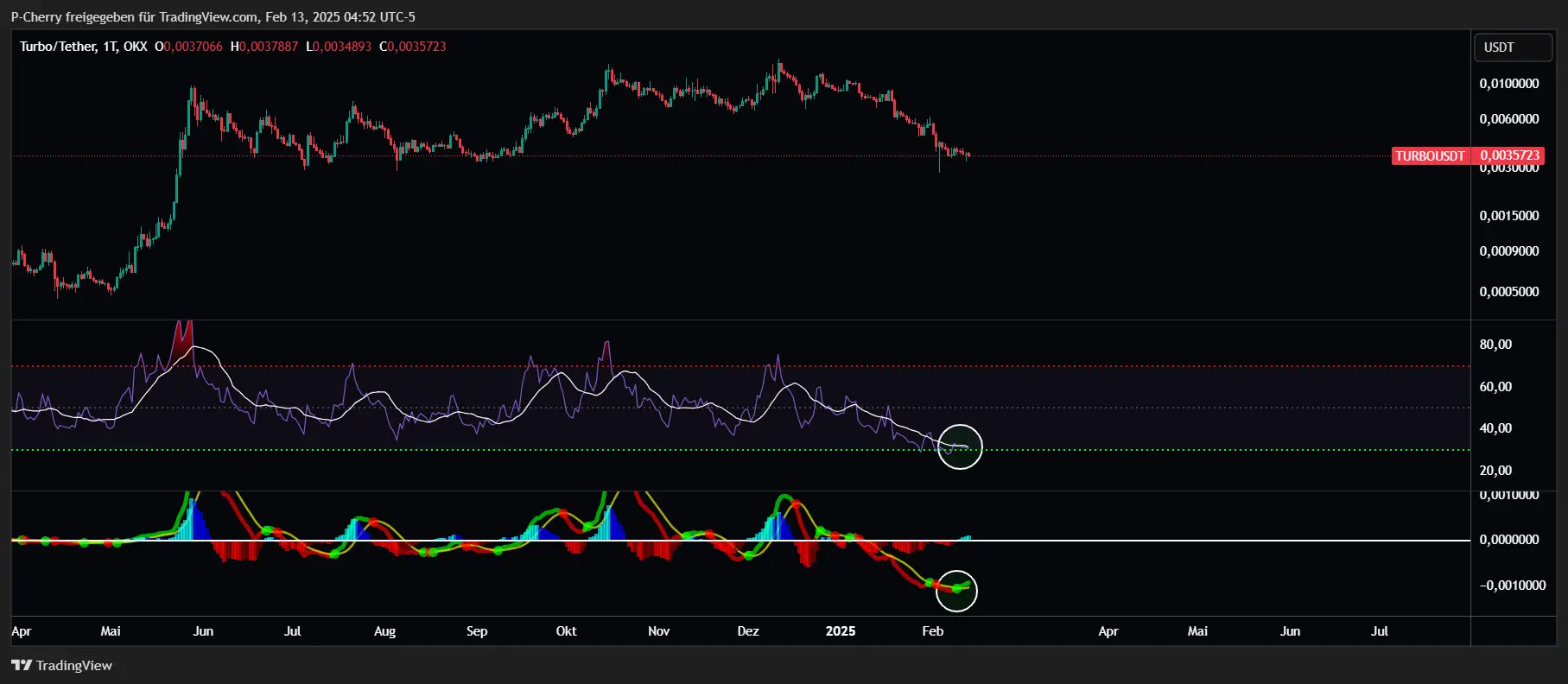1568x684 pixels.
Task: Click RSI axis label 60,00
Action: pos(1495,387)
